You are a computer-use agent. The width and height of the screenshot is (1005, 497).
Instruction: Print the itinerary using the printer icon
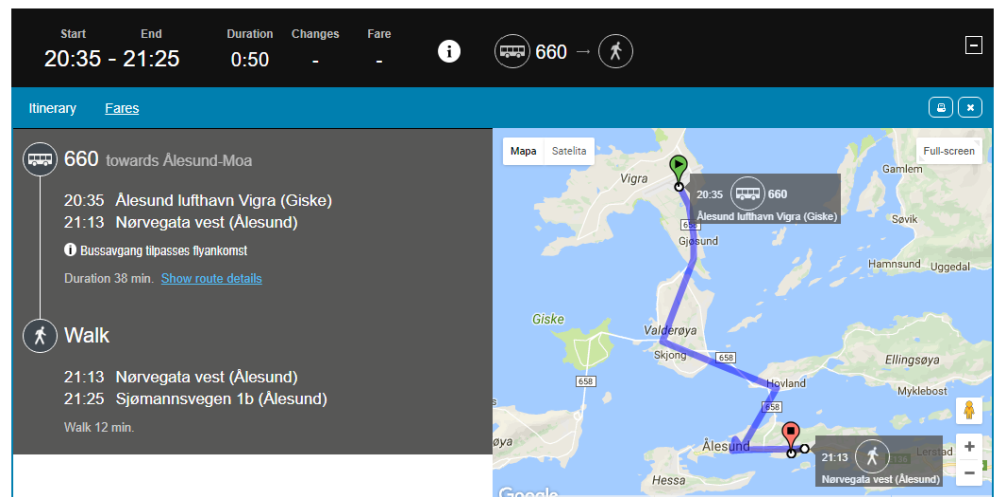point(941,108)
